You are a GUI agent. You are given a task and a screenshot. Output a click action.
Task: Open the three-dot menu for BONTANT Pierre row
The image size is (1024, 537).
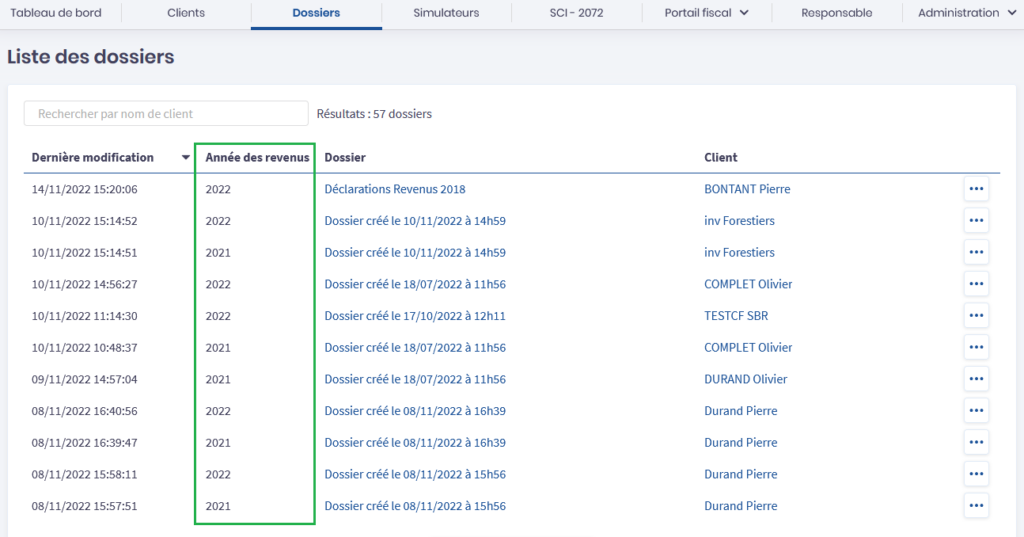pyautogui.click(x=976, y=189)
